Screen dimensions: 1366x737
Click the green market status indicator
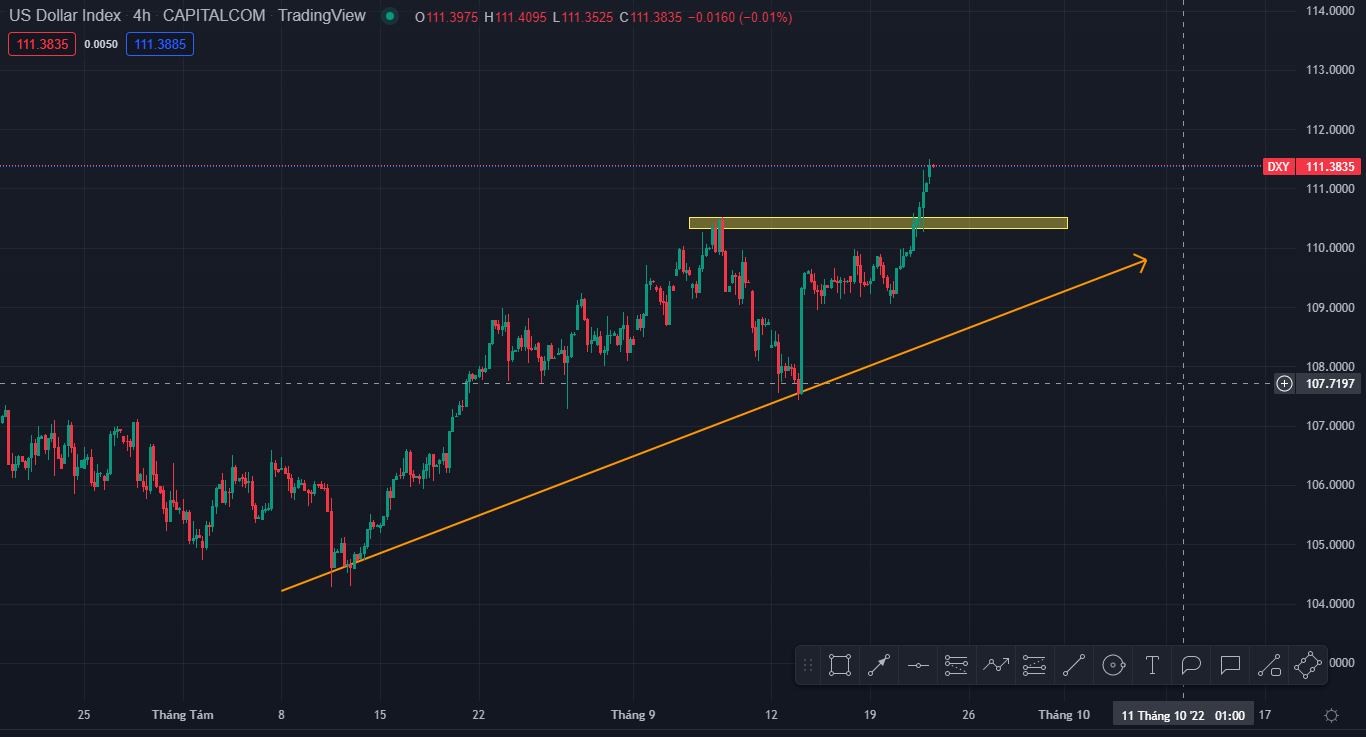click(x=390, y=16)
